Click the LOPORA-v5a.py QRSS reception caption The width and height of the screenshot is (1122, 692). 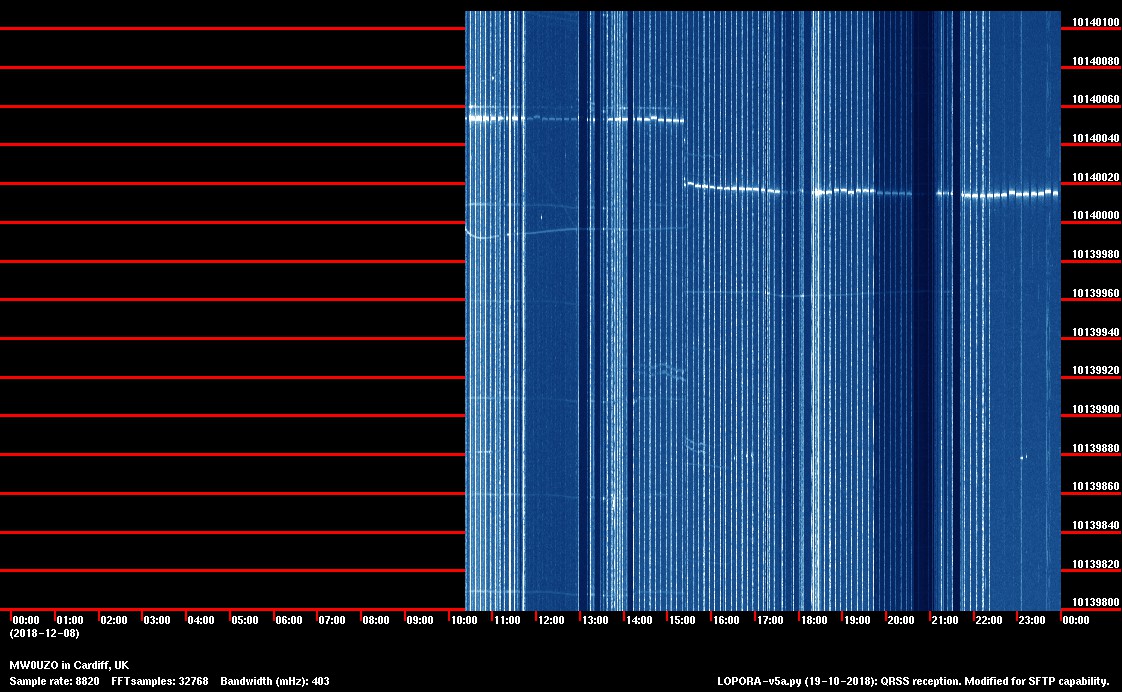913,682
